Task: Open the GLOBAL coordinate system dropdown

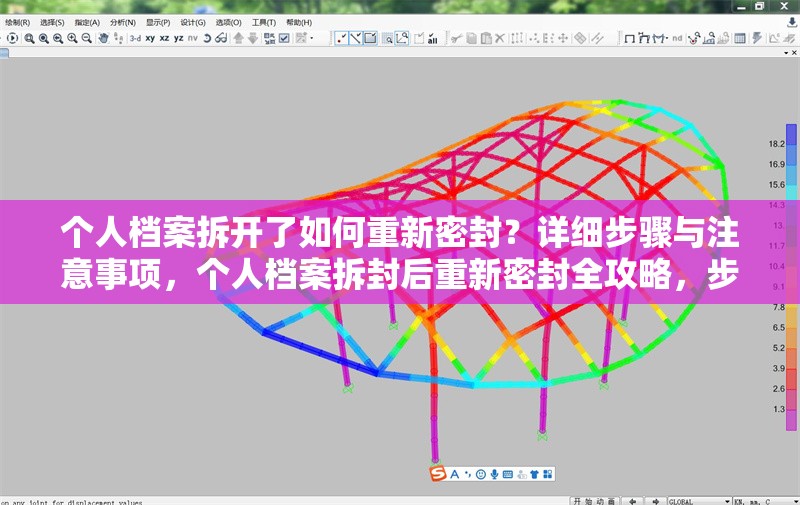Action: click(699, 501)
